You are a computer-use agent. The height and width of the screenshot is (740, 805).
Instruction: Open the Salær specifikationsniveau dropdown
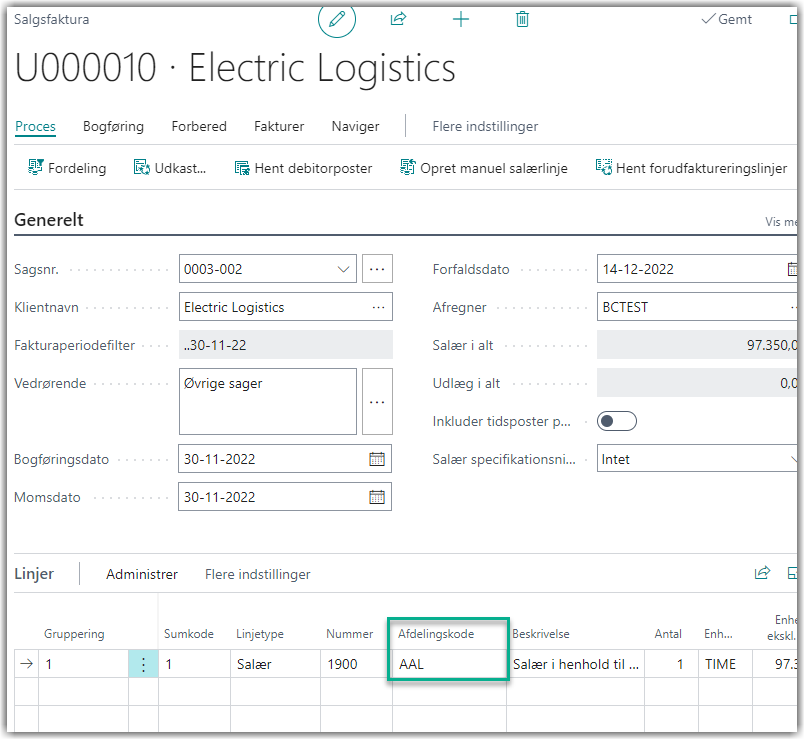(x=793, y=459)
